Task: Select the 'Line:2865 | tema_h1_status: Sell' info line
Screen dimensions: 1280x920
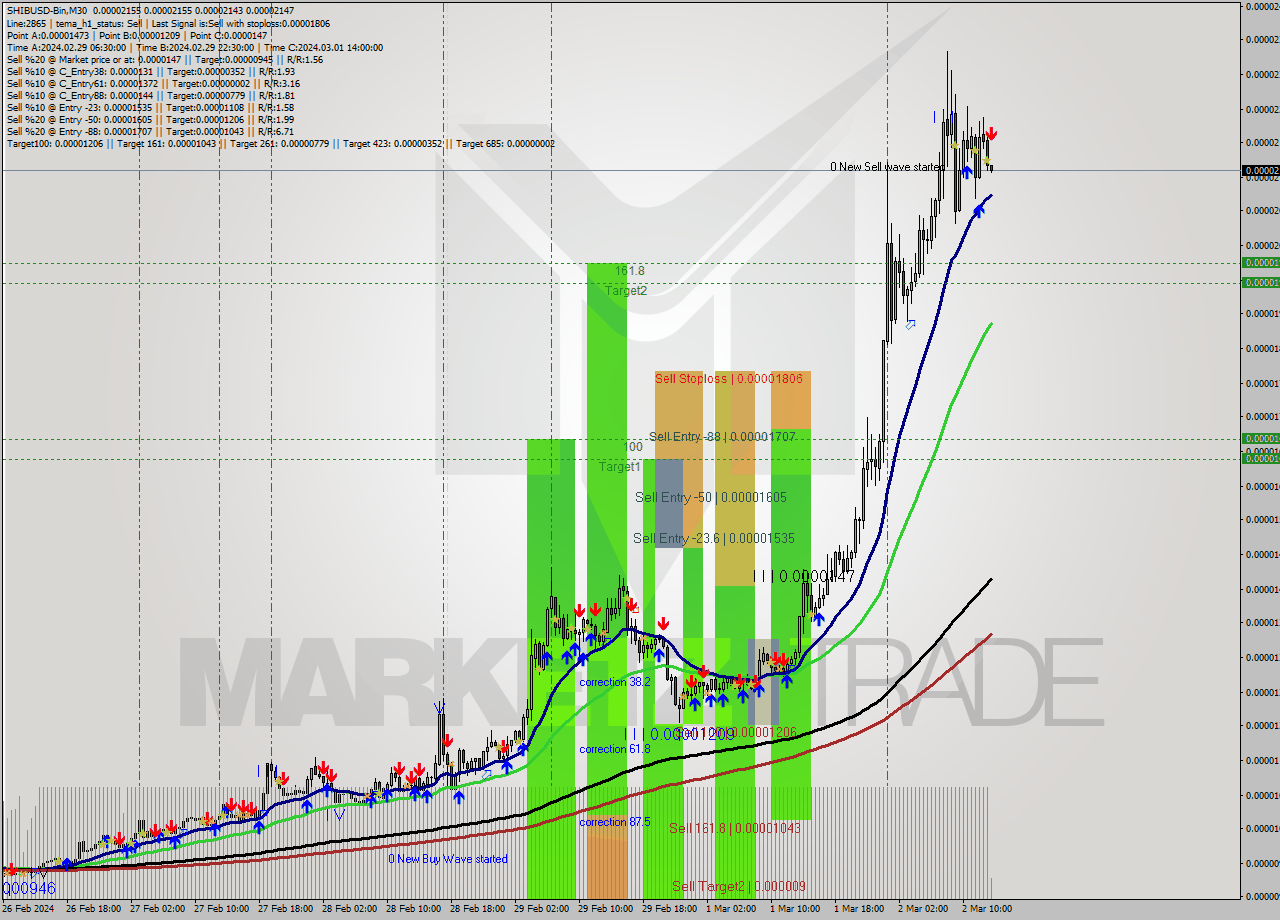Action: pyautogui.click(x=168, y=23)
